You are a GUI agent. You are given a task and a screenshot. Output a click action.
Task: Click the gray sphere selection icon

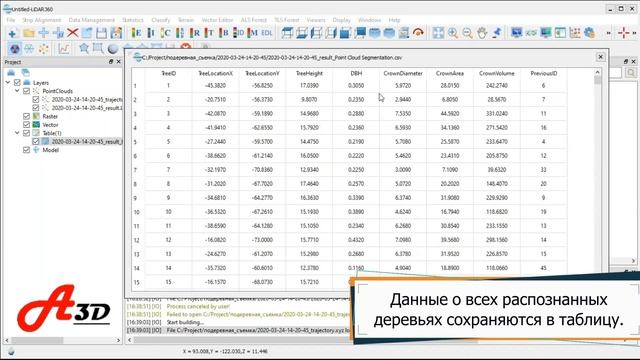coord(113,49)
